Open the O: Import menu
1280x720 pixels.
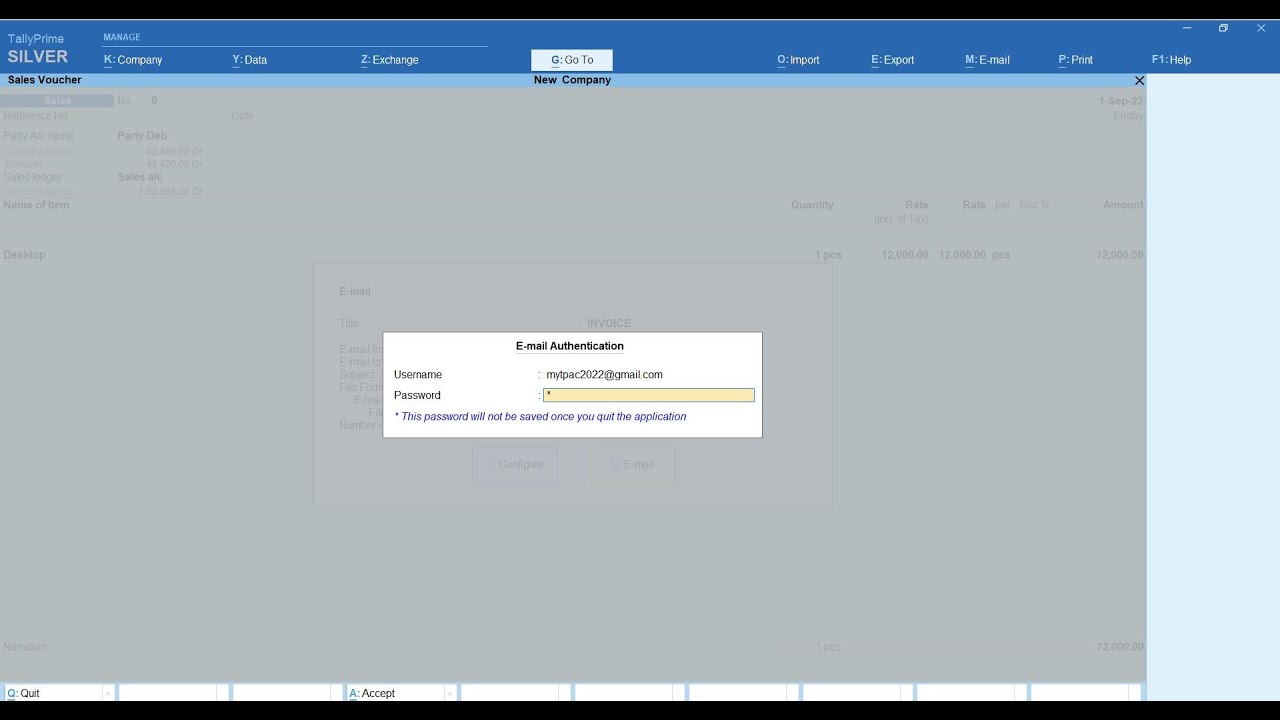(x=798, y=60)
